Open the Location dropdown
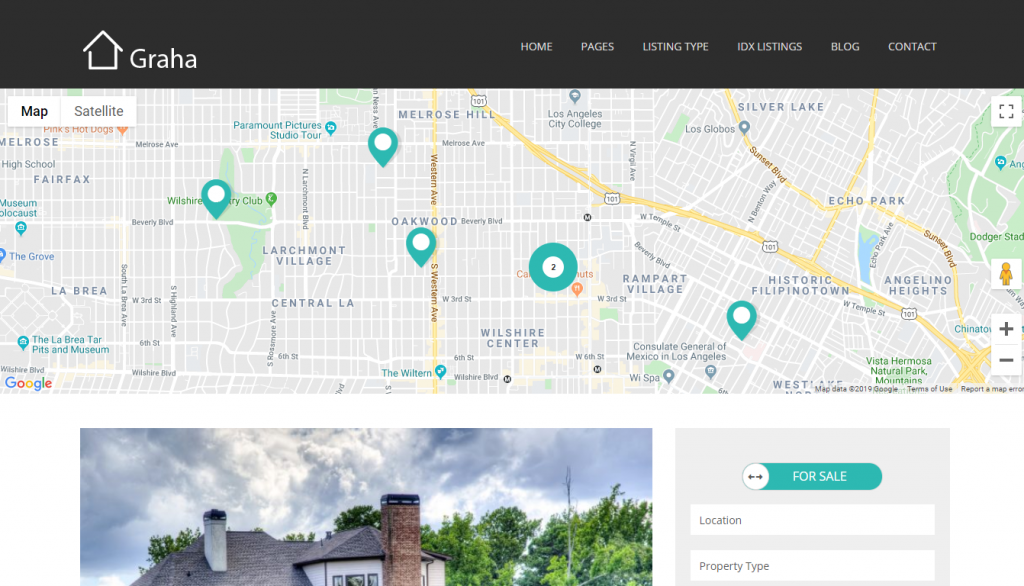 812,520
